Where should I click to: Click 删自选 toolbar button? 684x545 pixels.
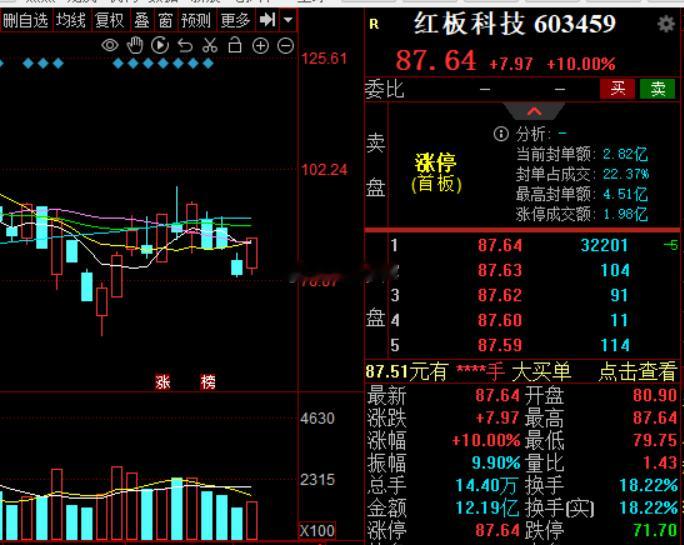[x=25, y=20]
